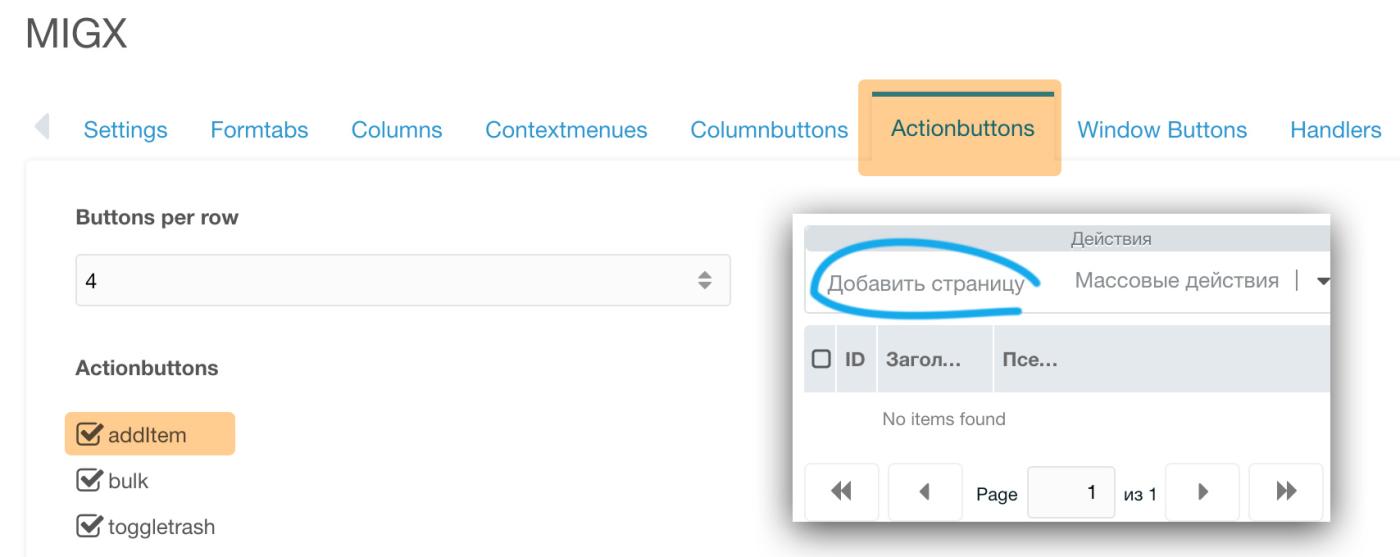Select the Contextmenues tab

(566, 130)
